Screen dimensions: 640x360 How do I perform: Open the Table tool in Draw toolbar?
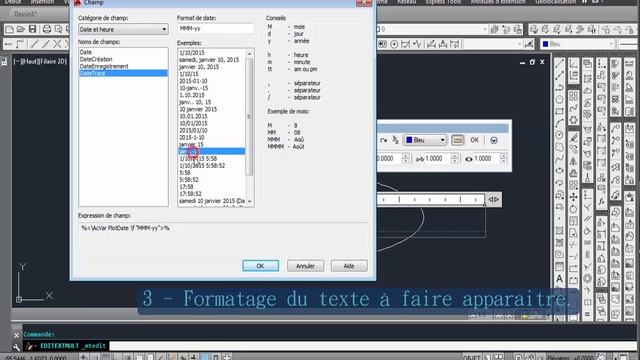560,267
